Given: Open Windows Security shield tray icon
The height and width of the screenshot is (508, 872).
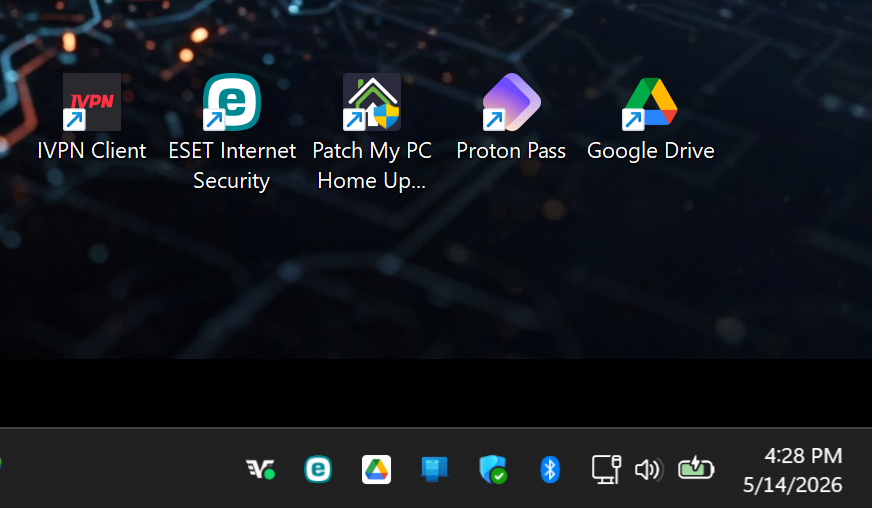Looking at the screenshot, I should (x=493, y=469).
